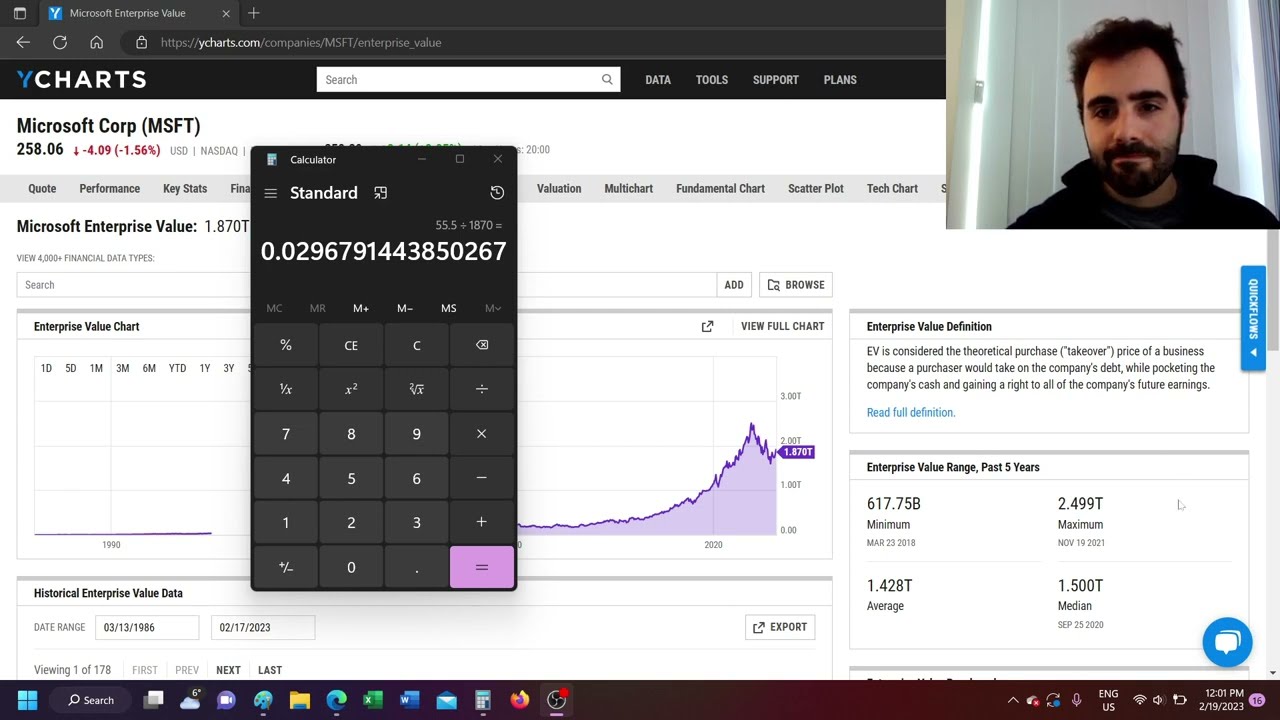Click the ADD button next to data search
The height and width of the screenshot is (720, 1280).
[734, 285]
